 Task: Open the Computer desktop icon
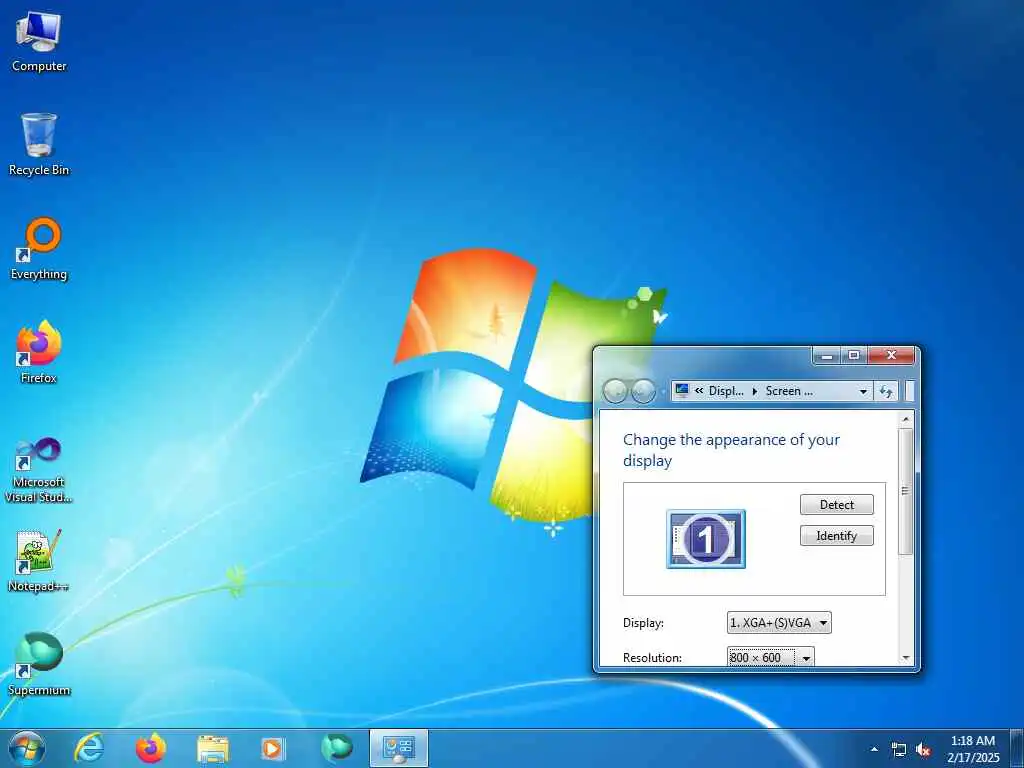pos(39,40)
